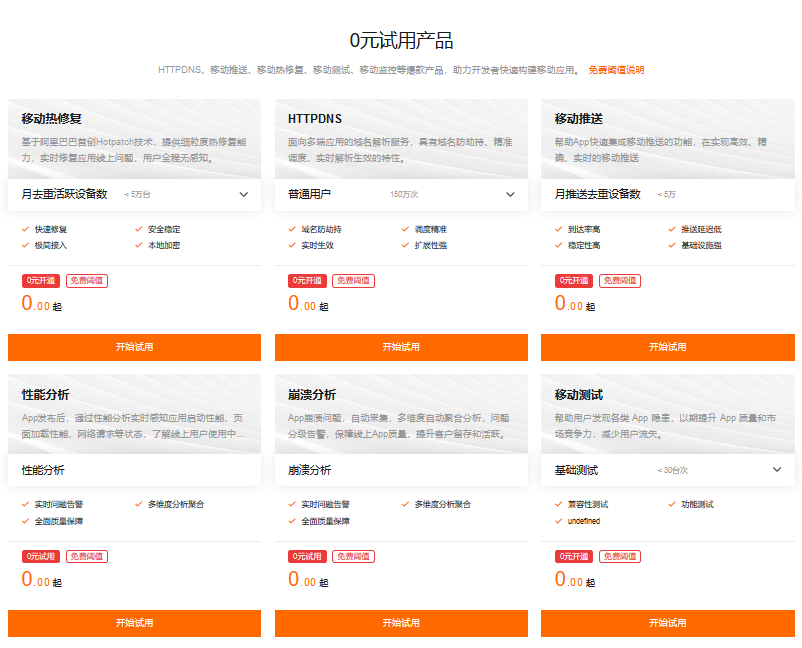The width and height of the screenshot is (802, 648).
Task: Expand the 月去重活跃设备数 dropdown chevron
Action: 244,194
